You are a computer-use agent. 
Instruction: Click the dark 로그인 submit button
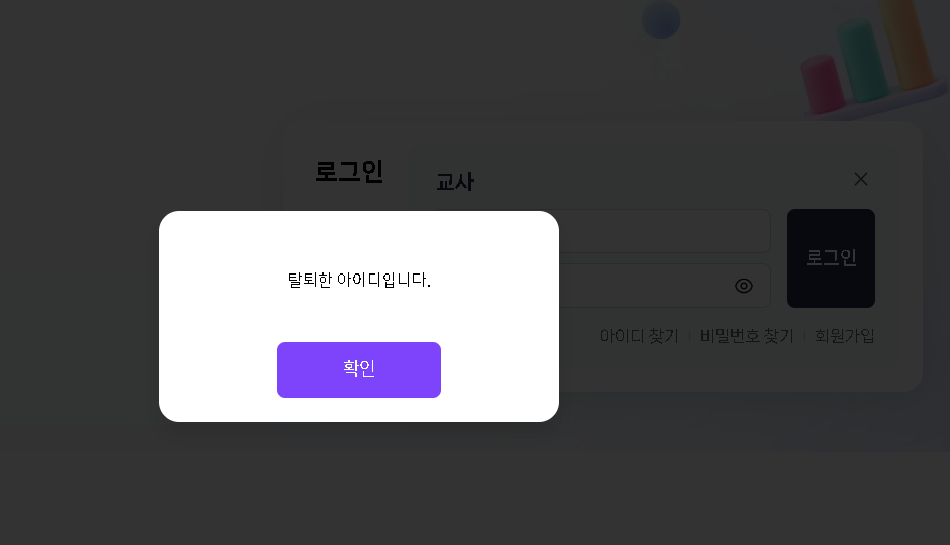tap(831, 259)
